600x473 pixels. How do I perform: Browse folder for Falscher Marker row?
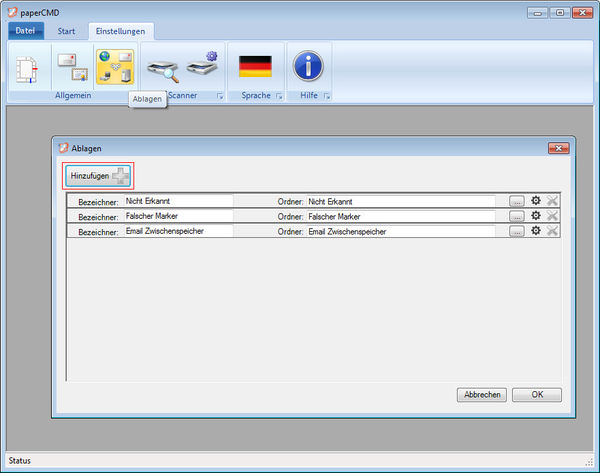pyautogui.click(x=517, y=216)
